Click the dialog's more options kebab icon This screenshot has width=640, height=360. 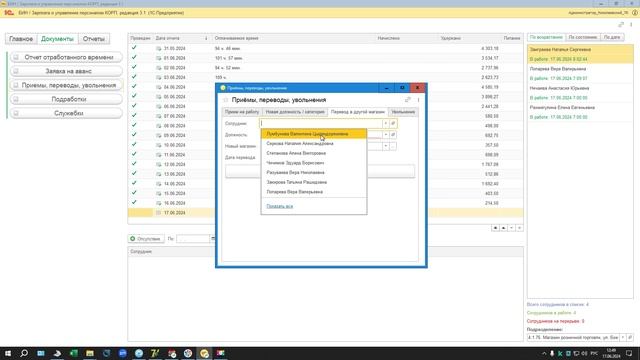pyautogui.click(x=418, y=100)
